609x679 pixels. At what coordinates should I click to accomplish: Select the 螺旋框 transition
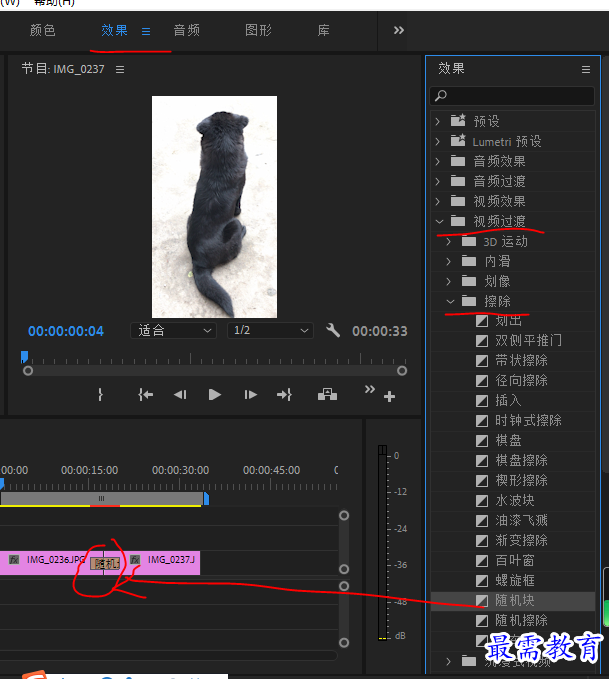click(515, 580)
